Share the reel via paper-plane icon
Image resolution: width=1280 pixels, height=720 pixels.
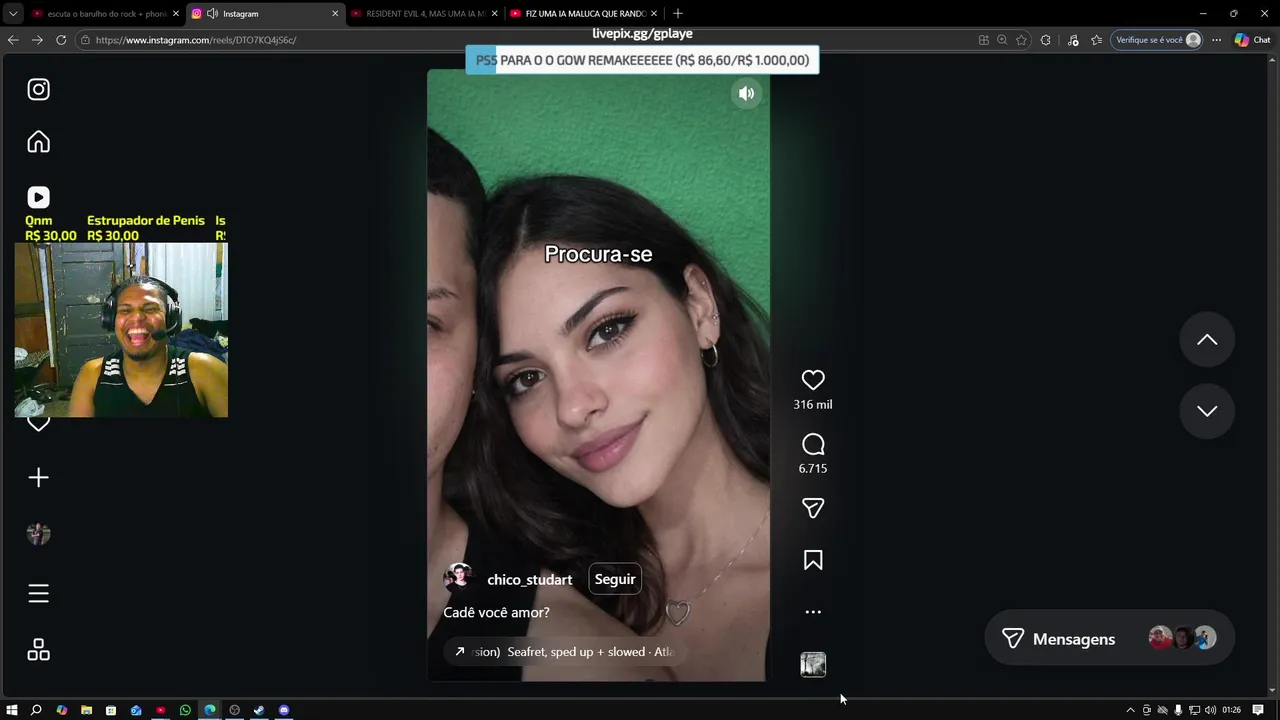click(x=813, y=508)
